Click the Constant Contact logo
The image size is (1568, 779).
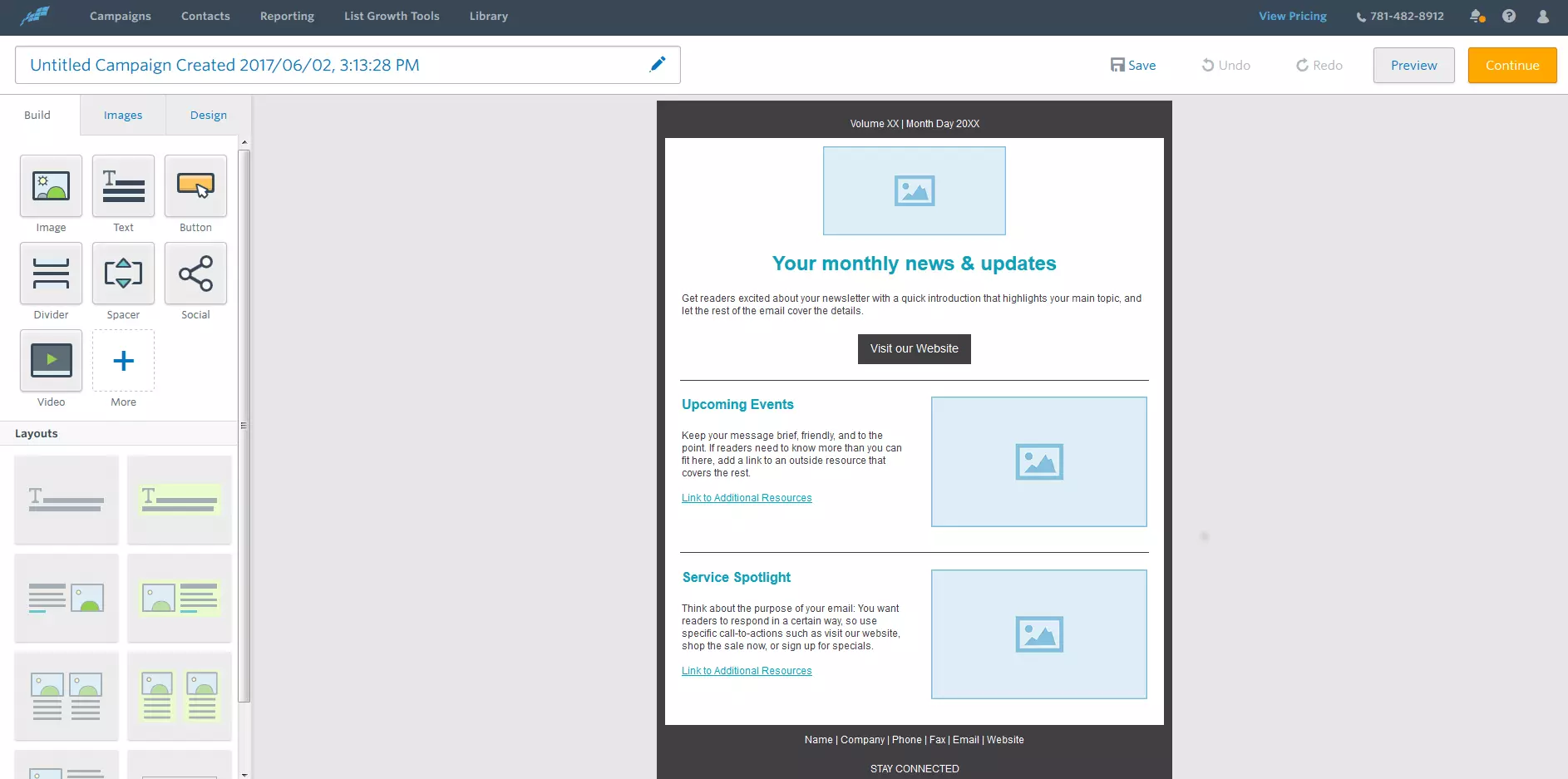pyautogui.click(x=35, y=16)
